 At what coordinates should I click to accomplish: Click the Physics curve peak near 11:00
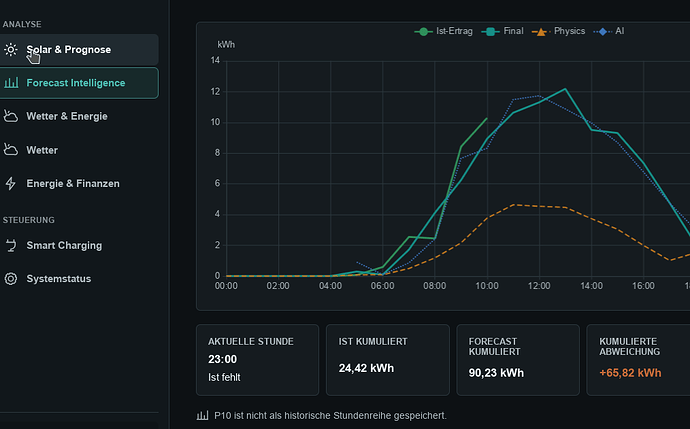pyautogui.click(x=514, y=205)
